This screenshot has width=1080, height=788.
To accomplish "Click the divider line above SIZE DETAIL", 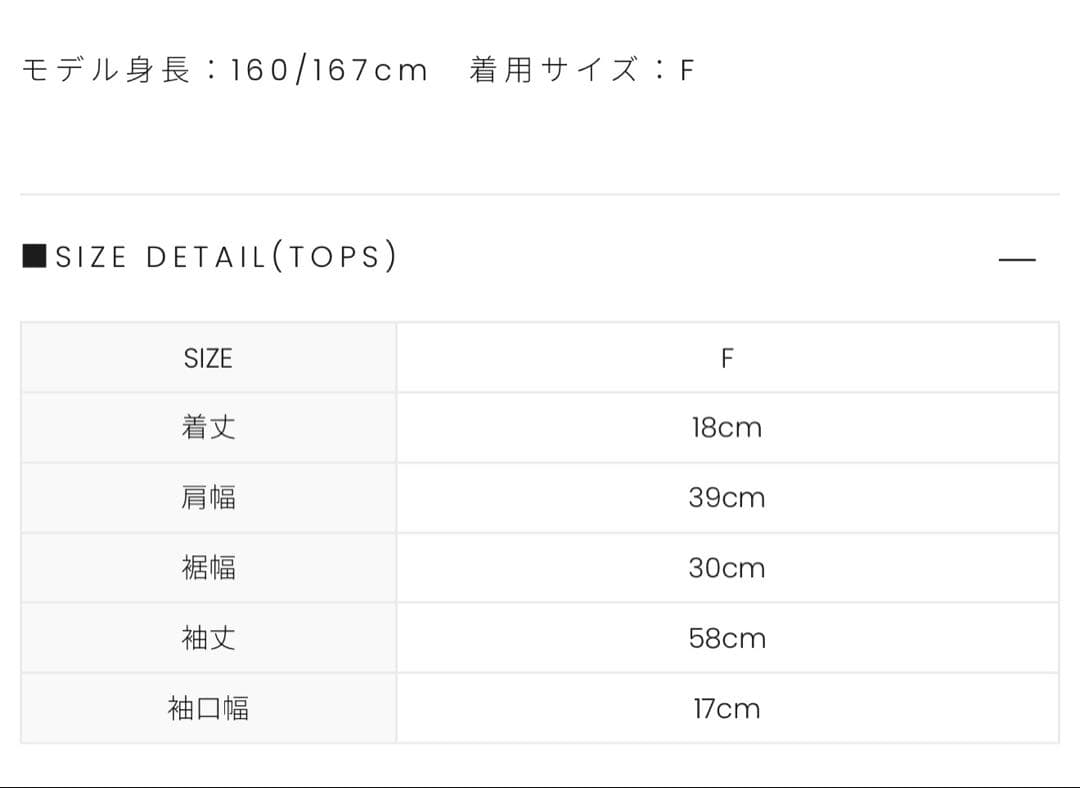I will click(540, 194).
